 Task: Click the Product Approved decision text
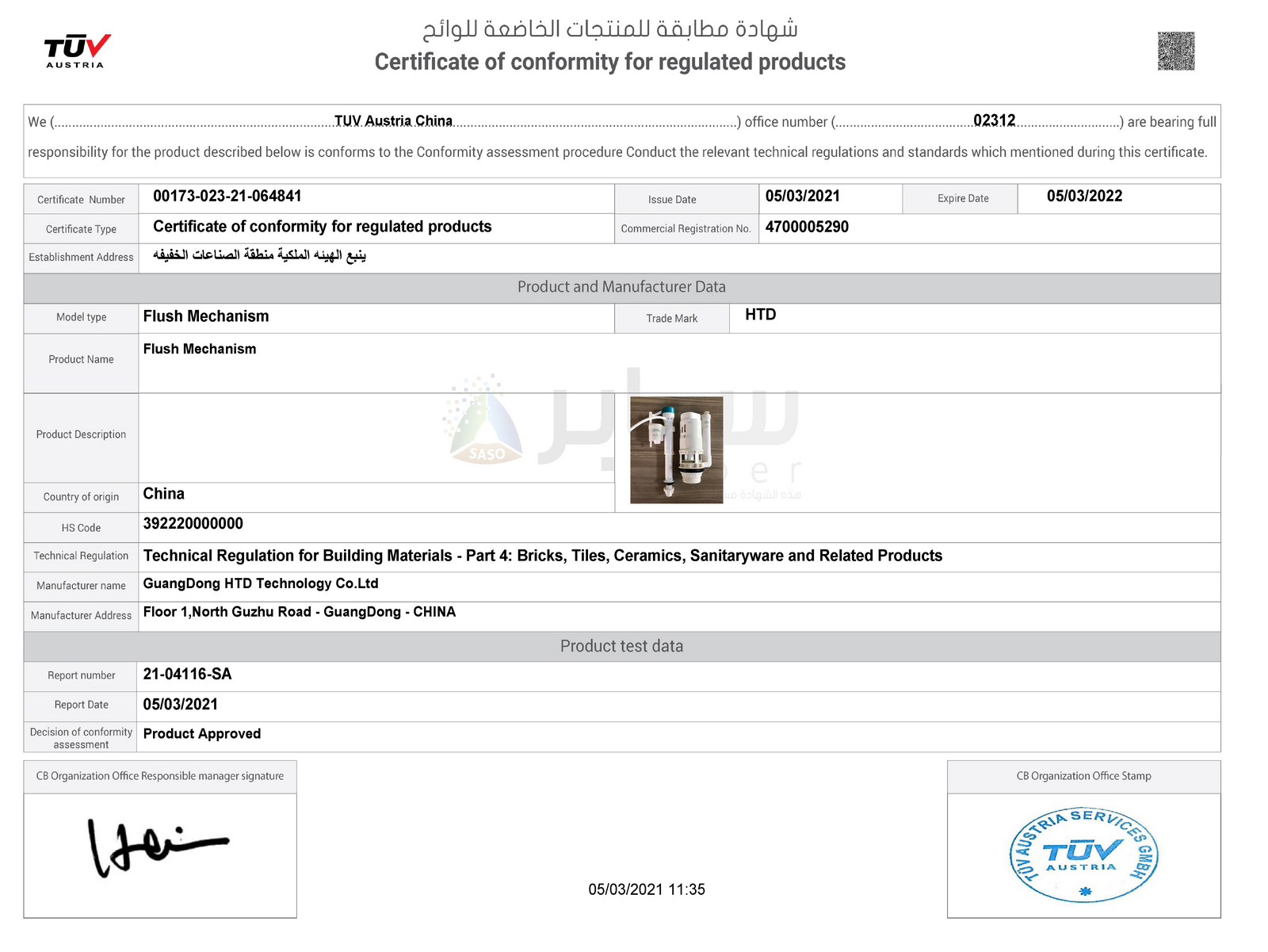click(201, 734)
